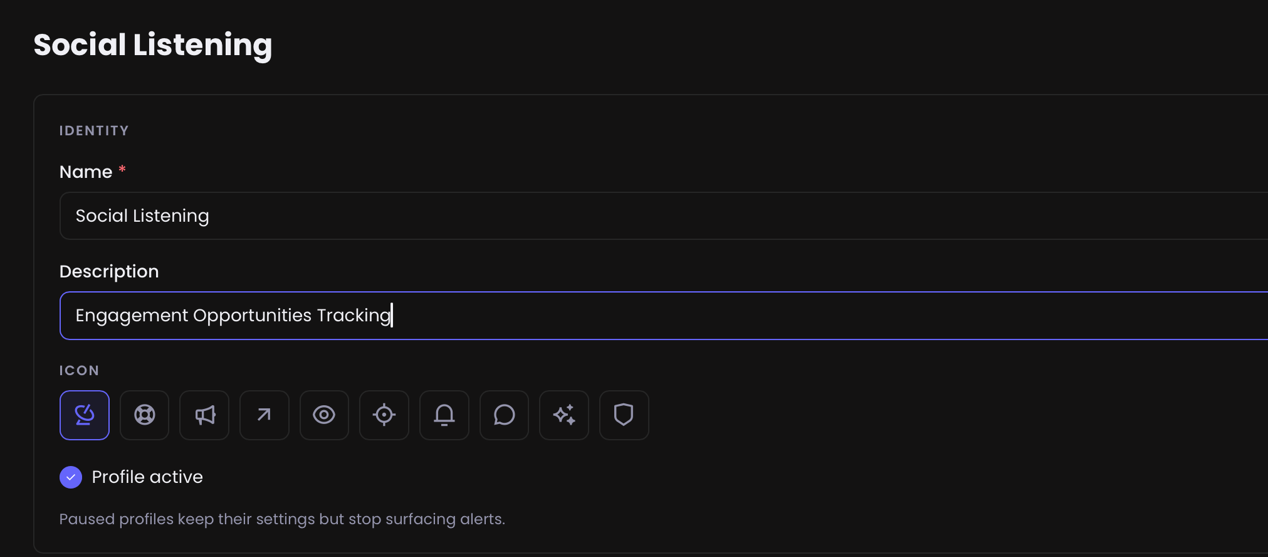Pick the crosshair target icon
1268x557 pixels.
click(384, 415)
